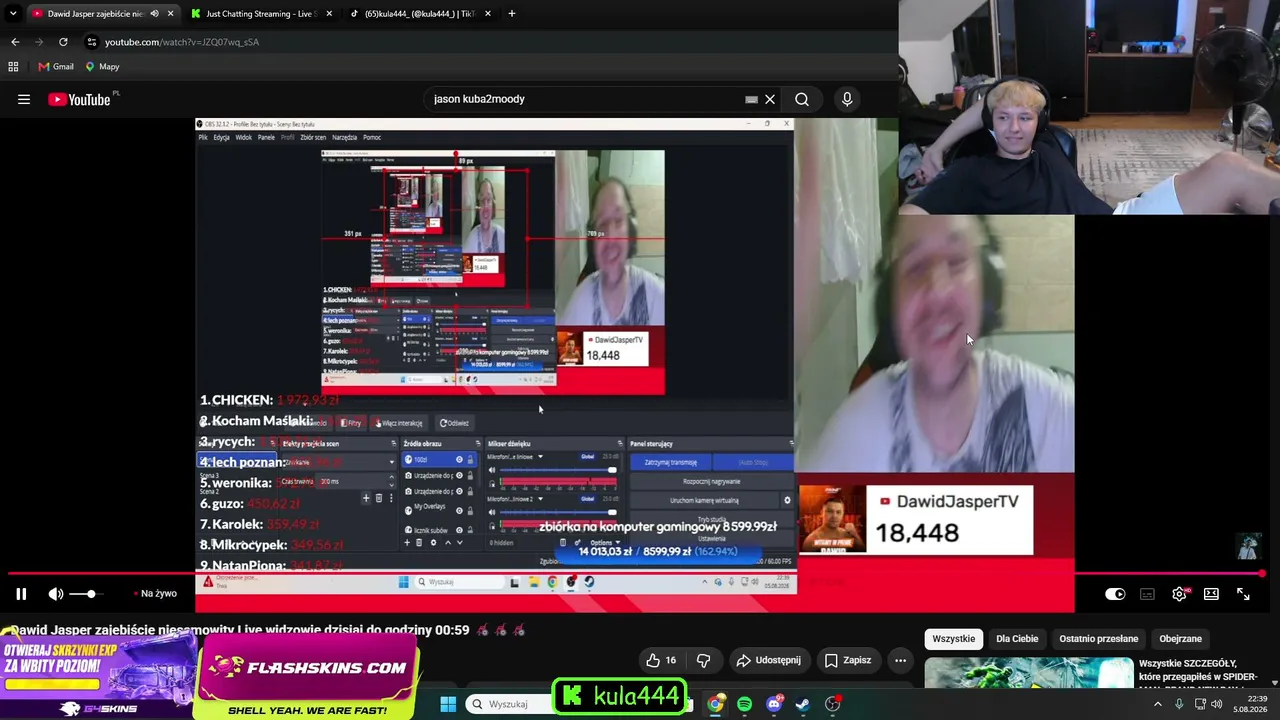Save the video with Zapisz
1280x720 pixels.
tap(848, 660)
